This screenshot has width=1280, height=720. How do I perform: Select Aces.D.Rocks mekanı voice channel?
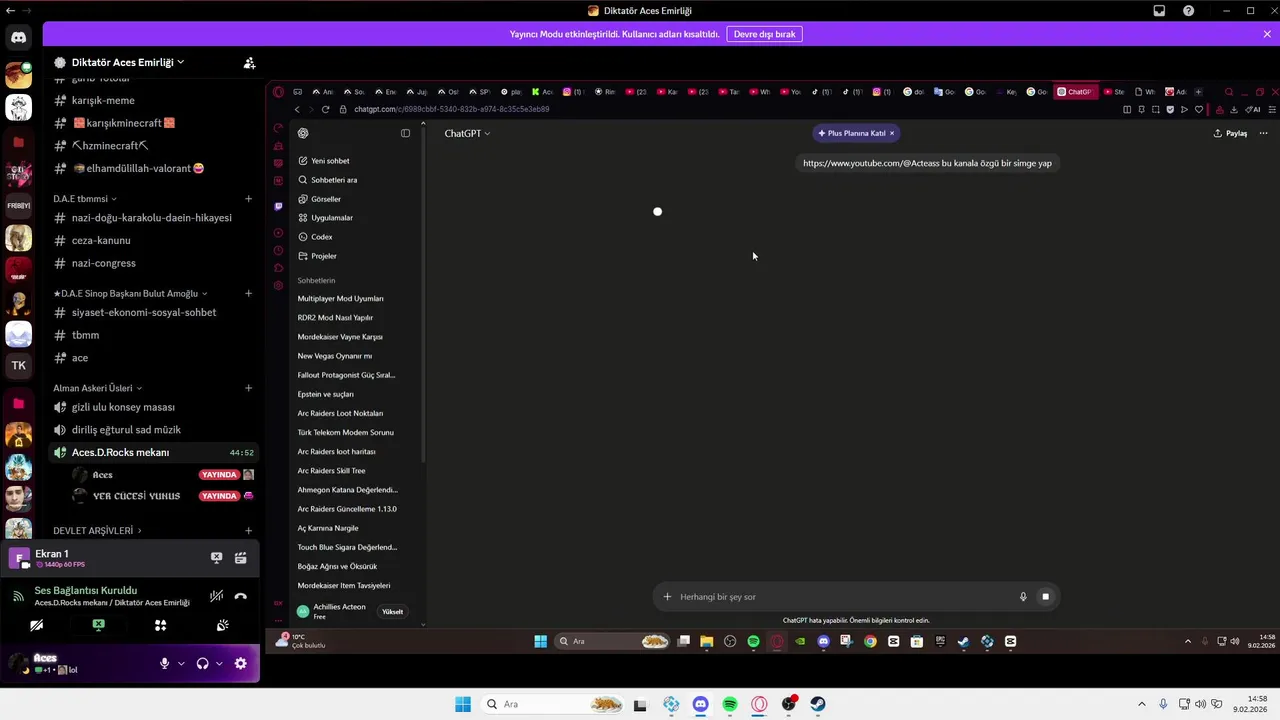click(x=154, y=452)
